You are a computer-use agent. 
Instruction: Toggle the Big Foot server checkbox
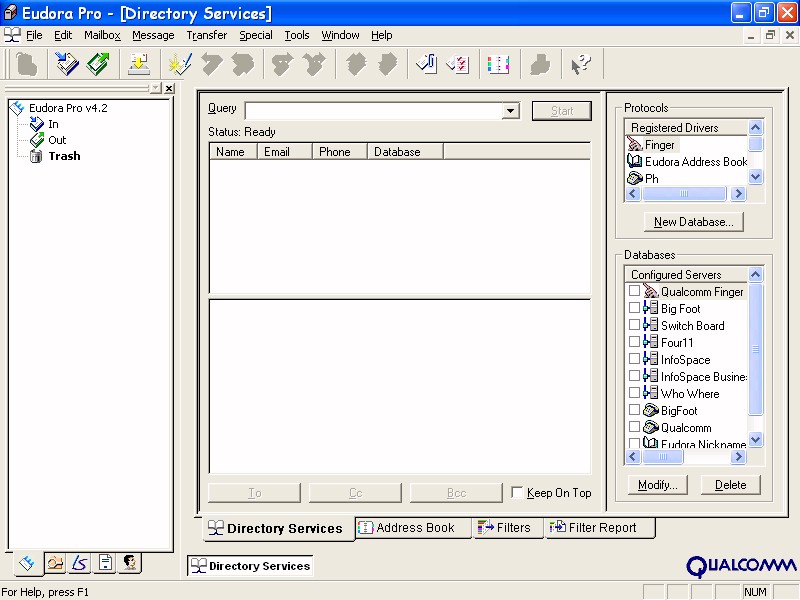click(634, 308)
